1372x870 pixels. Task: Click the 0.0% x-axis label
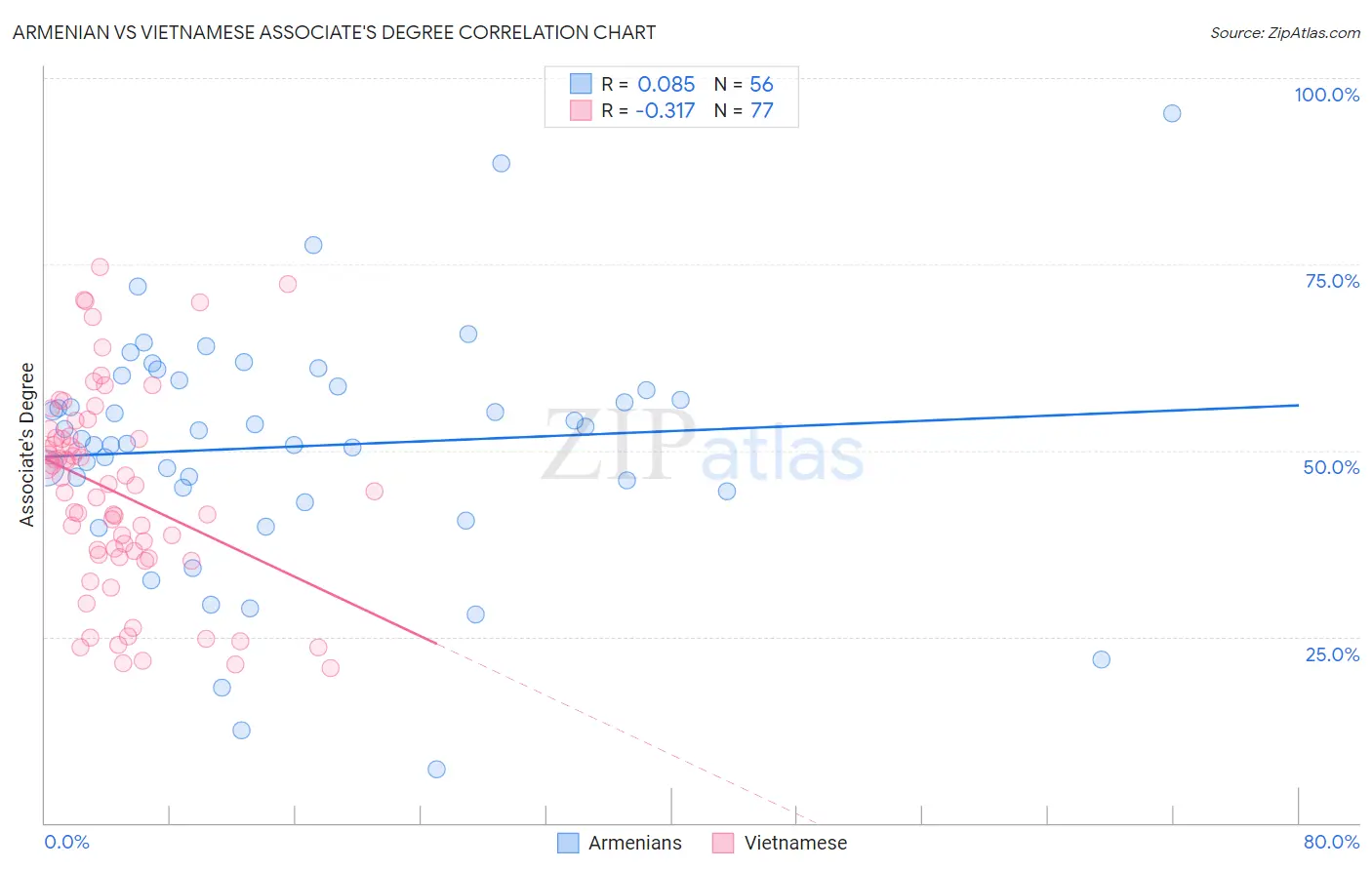[66, 842]
